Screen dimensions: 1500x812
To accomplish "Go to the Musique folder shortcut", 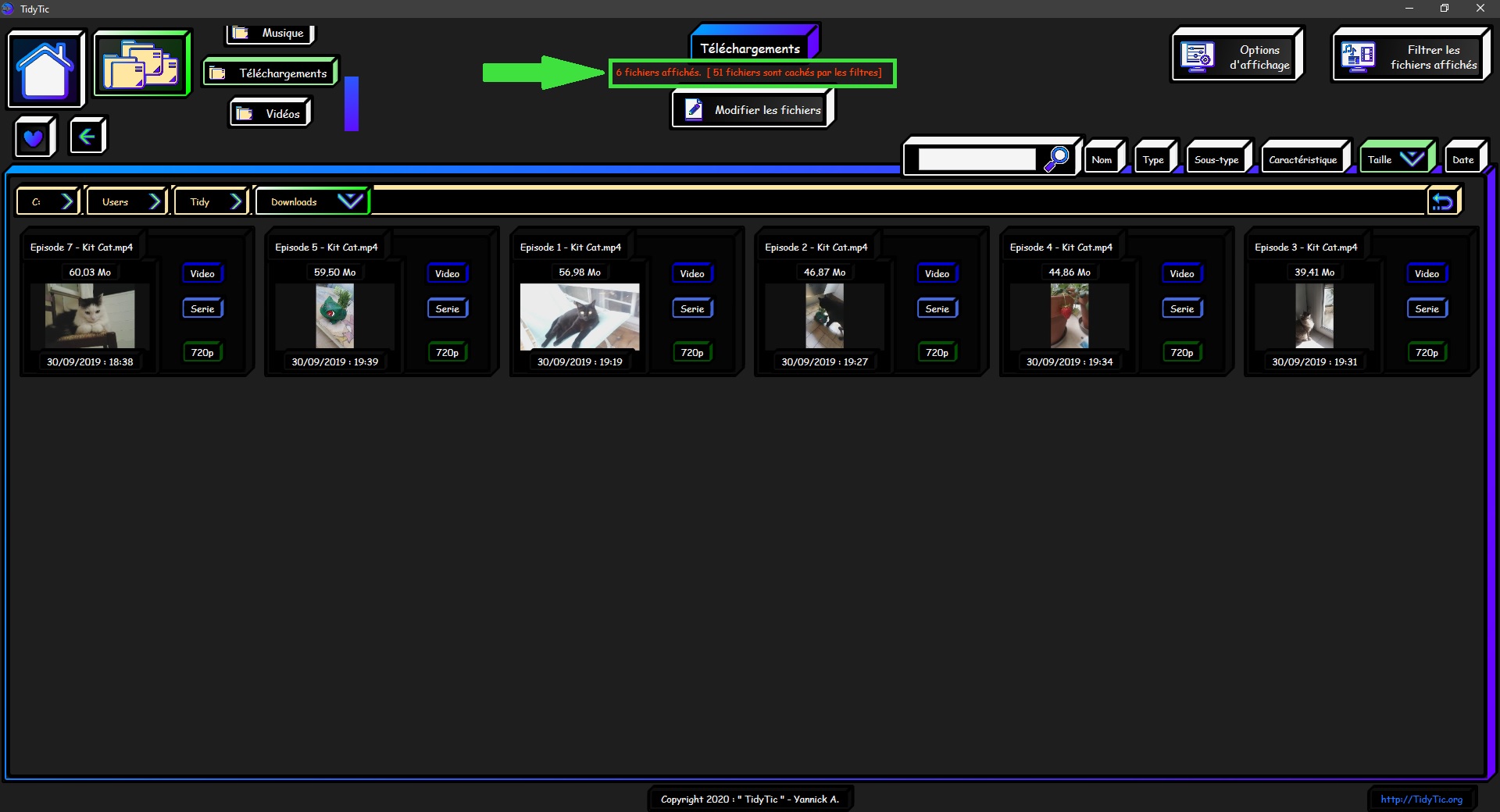I will tap(270, 34).
